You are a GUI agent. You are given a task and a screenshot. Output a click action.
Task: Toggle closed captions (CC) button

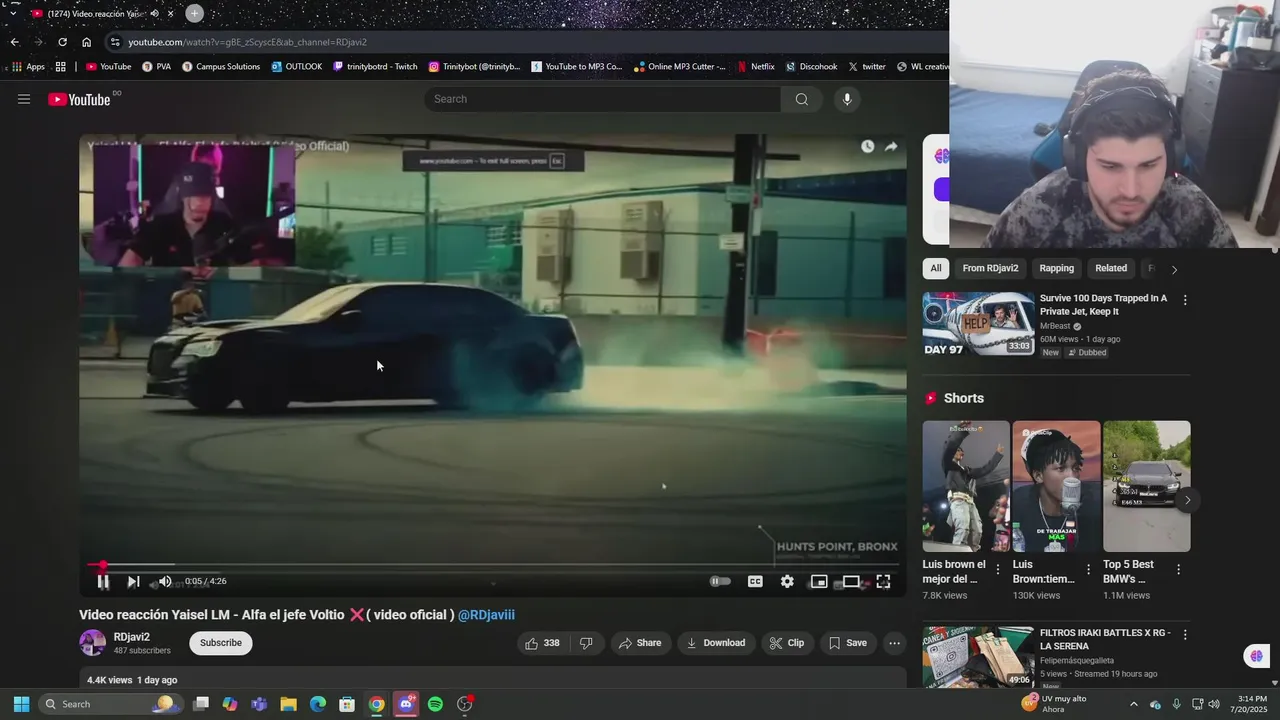(755, 581)
